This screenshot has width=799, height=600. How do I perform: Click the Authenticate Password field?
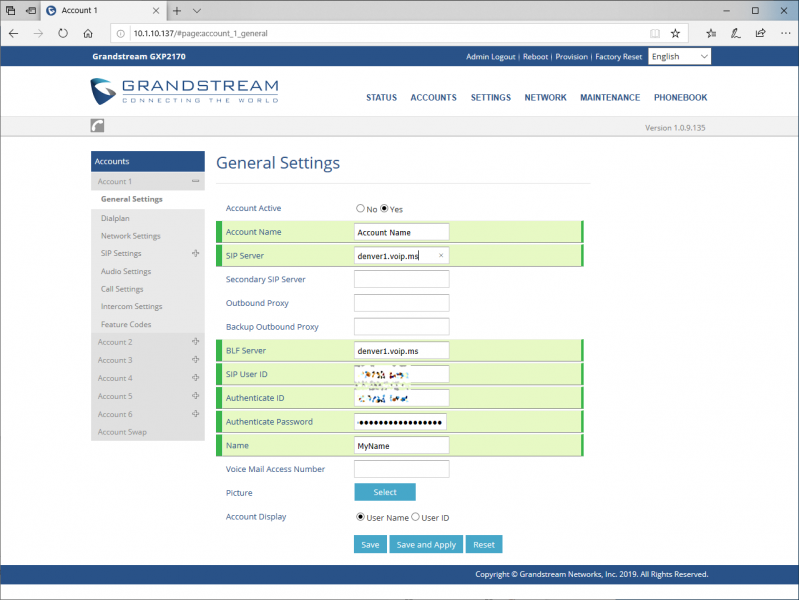pyautogui.click(x=400, y=422)
